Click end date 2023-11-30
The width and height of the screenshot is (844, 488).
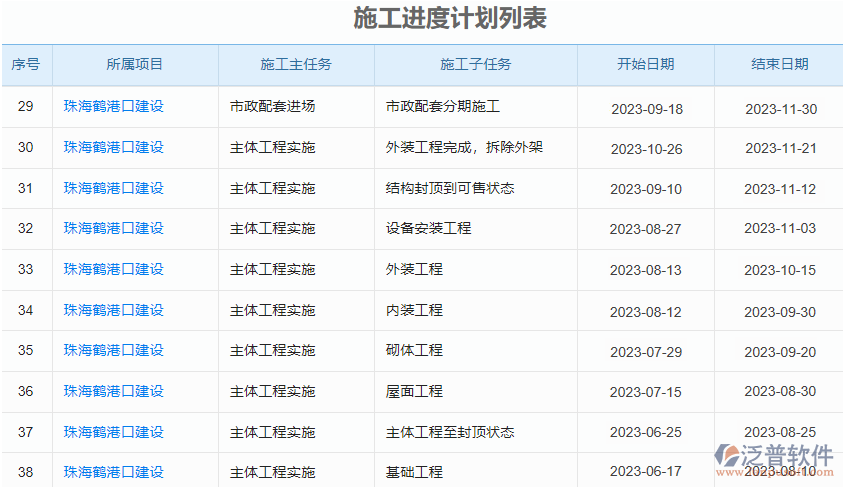tap(781, 109)
